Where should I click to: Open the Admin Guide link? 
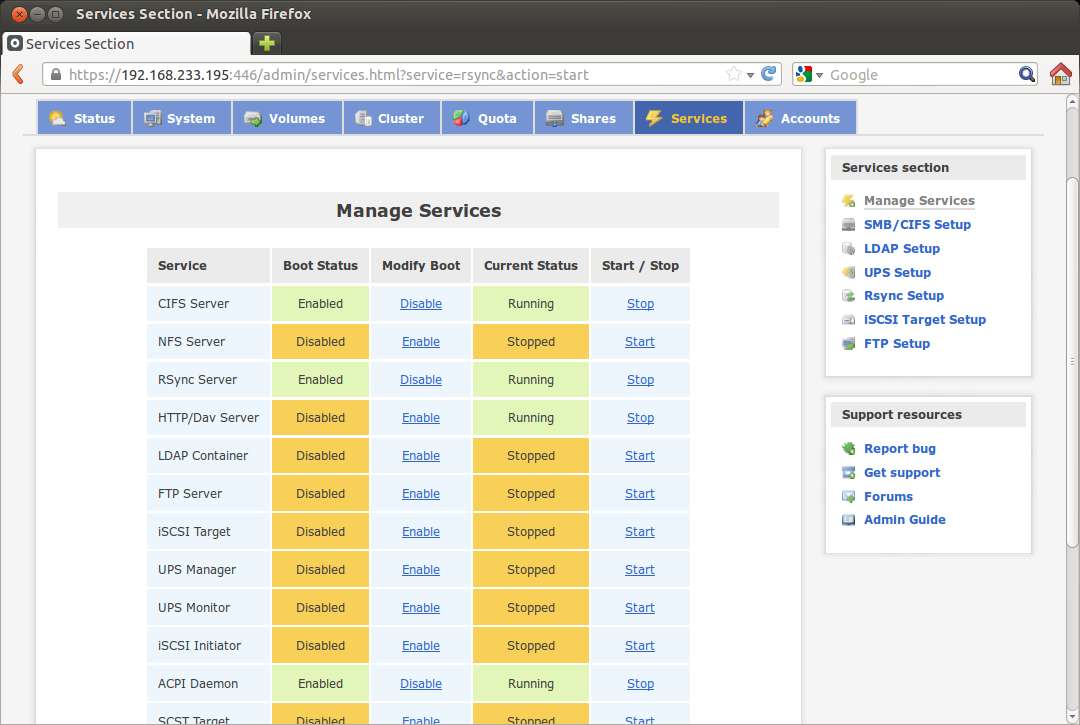pyautogui.click(x=904, y=520)
